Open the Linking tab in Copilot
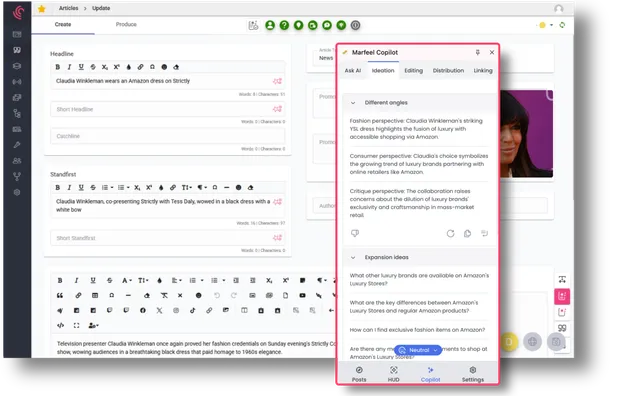Screen dimensions: 621x396 click(483, 70)
